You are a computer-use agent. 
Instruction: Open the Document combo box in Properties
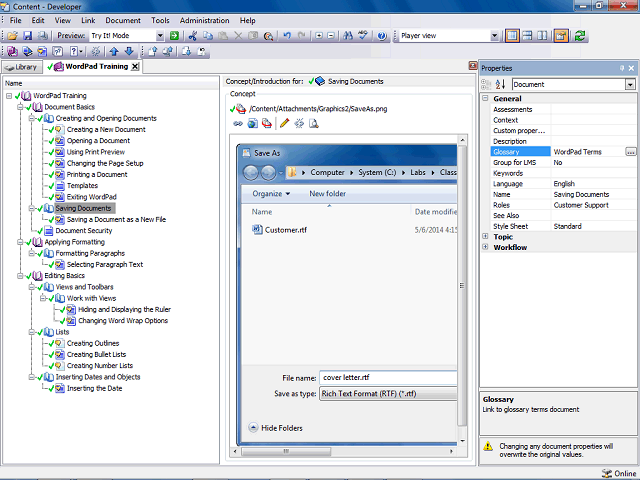click(x=574, y=84)
